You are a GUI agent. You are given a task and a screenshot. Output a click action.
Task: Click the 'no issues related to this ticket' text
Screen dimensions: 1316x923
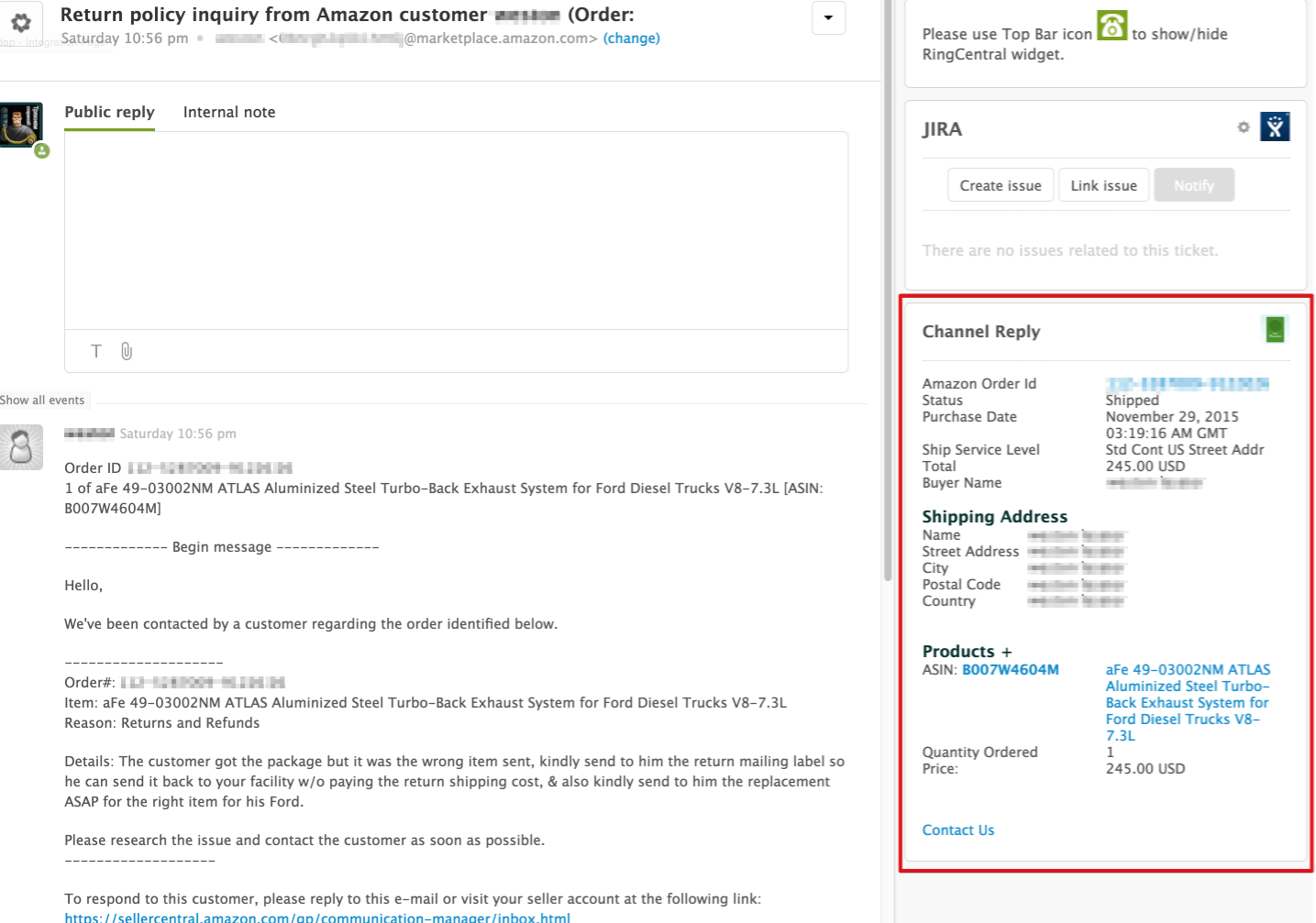(x=1070, y=250)
